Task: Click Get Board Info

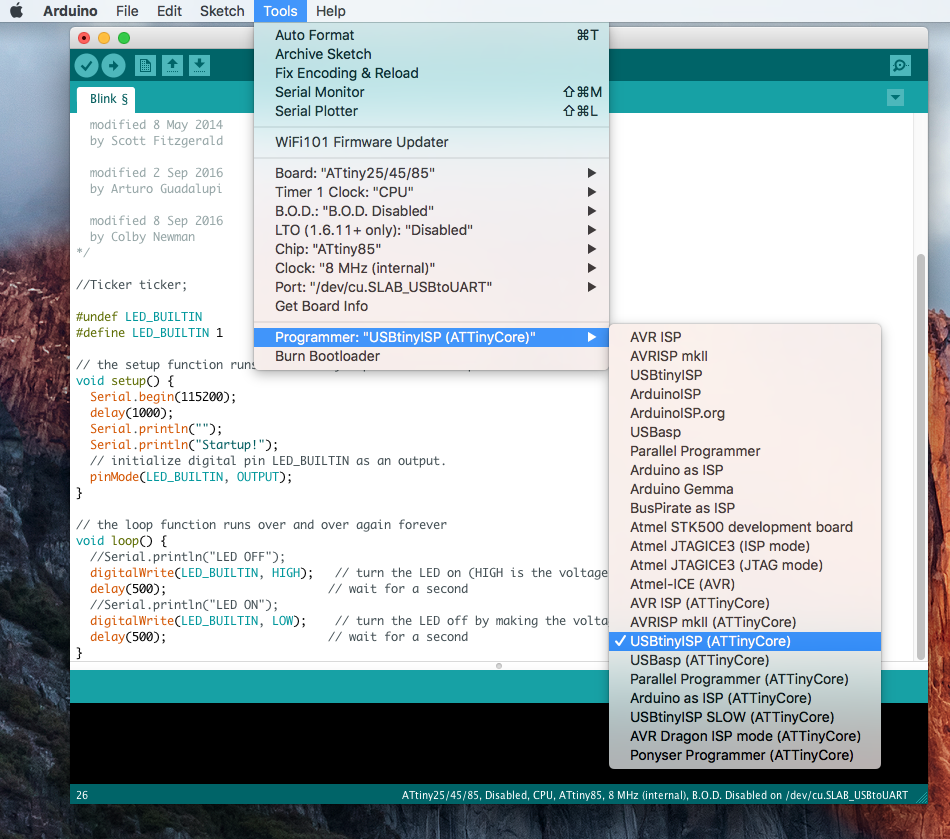Action: coord(431,306)
